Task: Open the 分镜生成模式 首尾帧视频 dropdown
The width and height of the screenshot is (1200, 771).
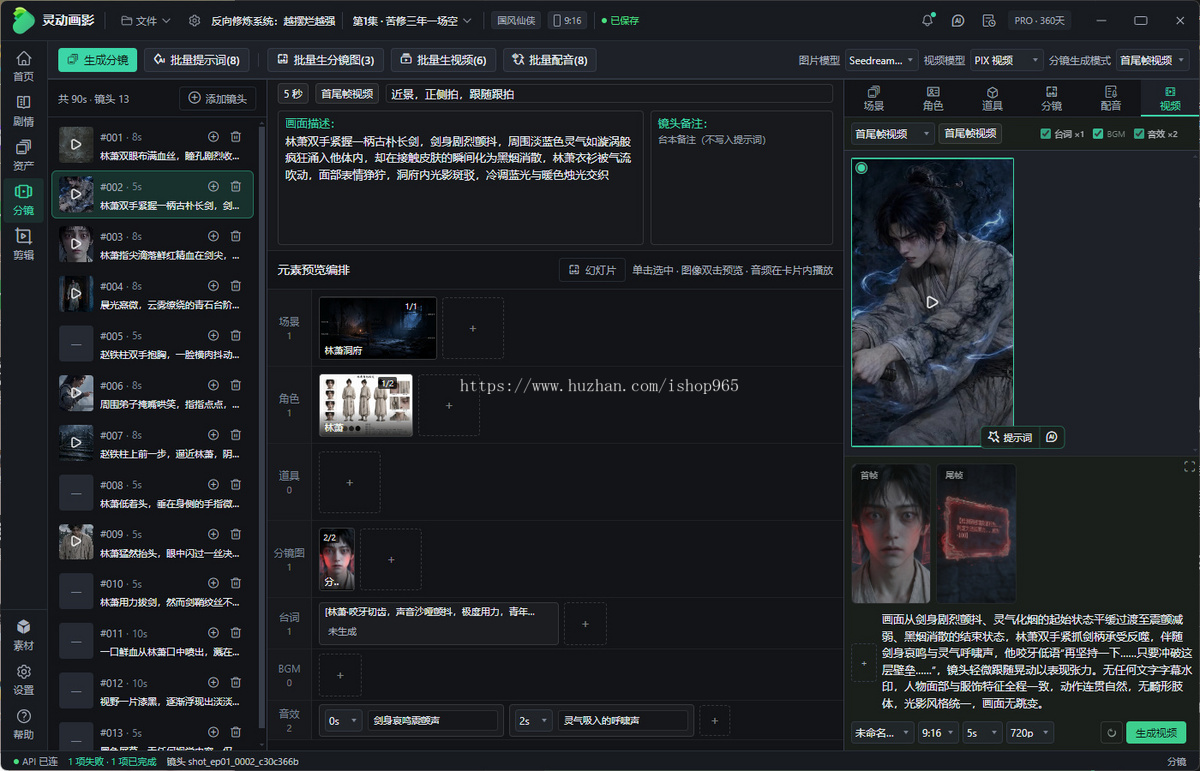Action: point(1154,60)
